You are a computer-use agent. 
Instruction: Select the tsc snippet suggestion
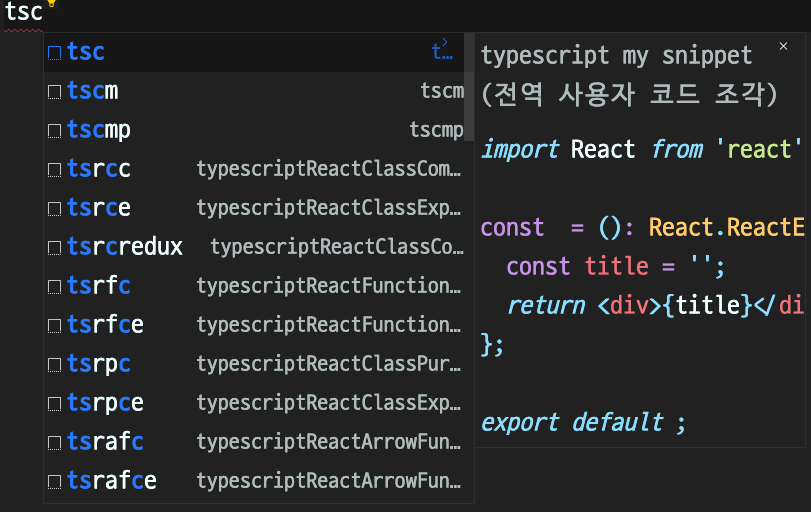click(x=253, y=52)
